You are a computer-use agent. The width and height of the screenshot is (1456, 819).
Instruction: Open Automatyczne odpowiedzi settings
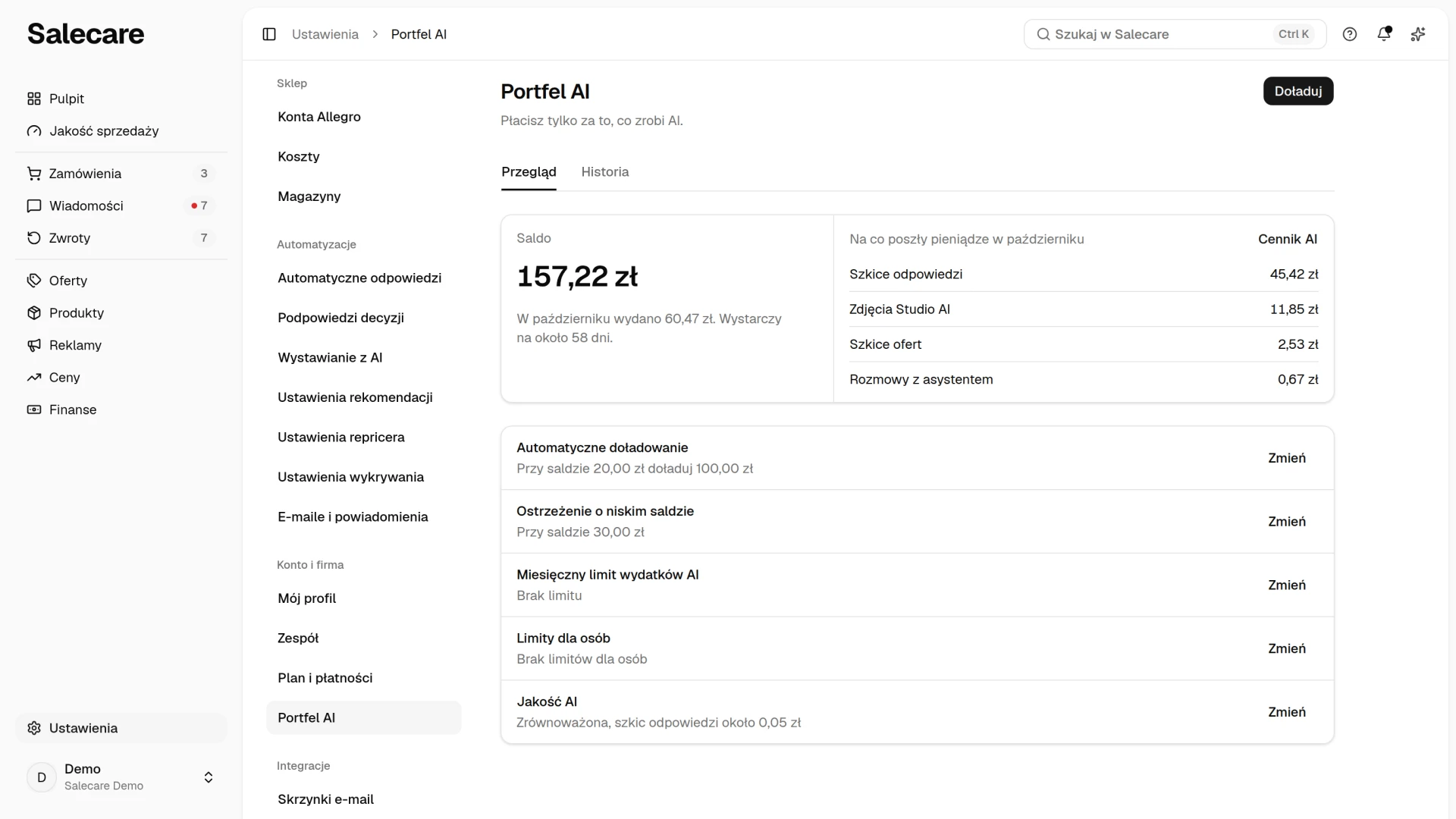(x=363, y=278)
